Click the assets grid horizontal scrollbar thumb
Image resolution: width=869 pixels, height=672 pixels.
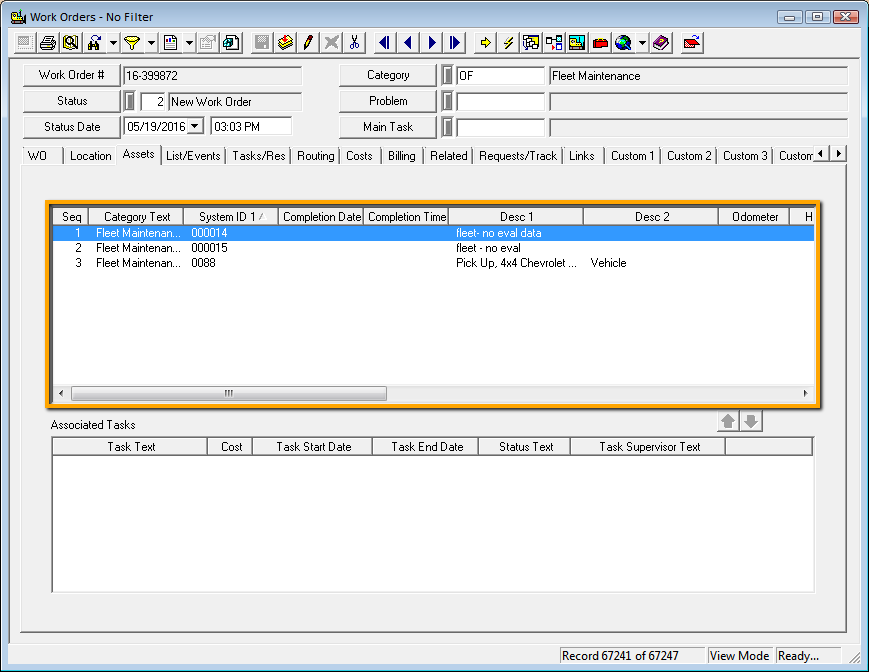pos(229,393)
